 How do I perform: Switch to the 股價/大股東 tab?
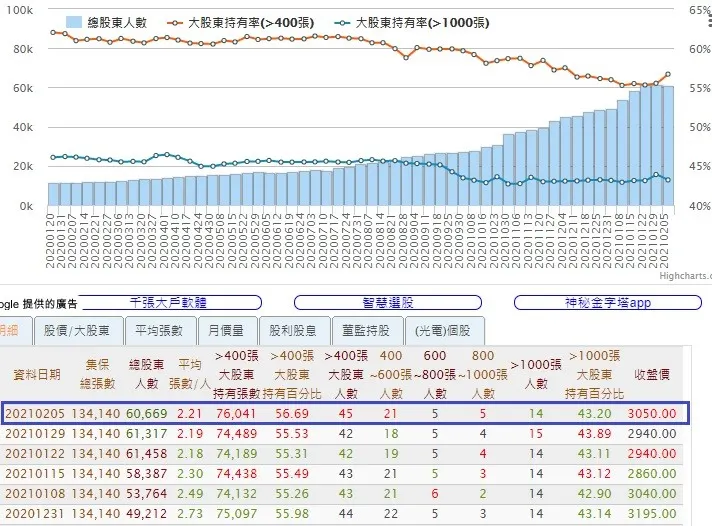[x=78, y=331]
